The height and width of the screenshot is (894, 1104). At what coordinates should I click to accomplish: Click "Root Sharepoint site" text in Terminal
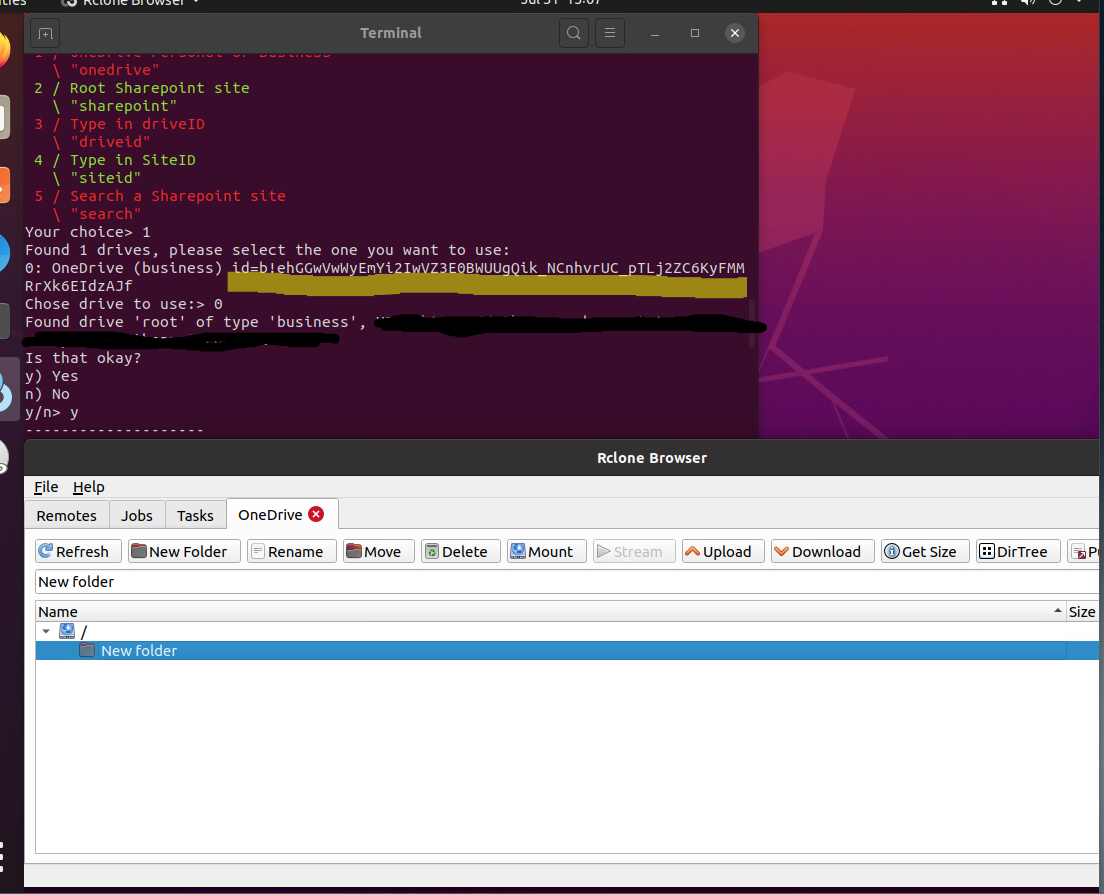coord(159,88)
